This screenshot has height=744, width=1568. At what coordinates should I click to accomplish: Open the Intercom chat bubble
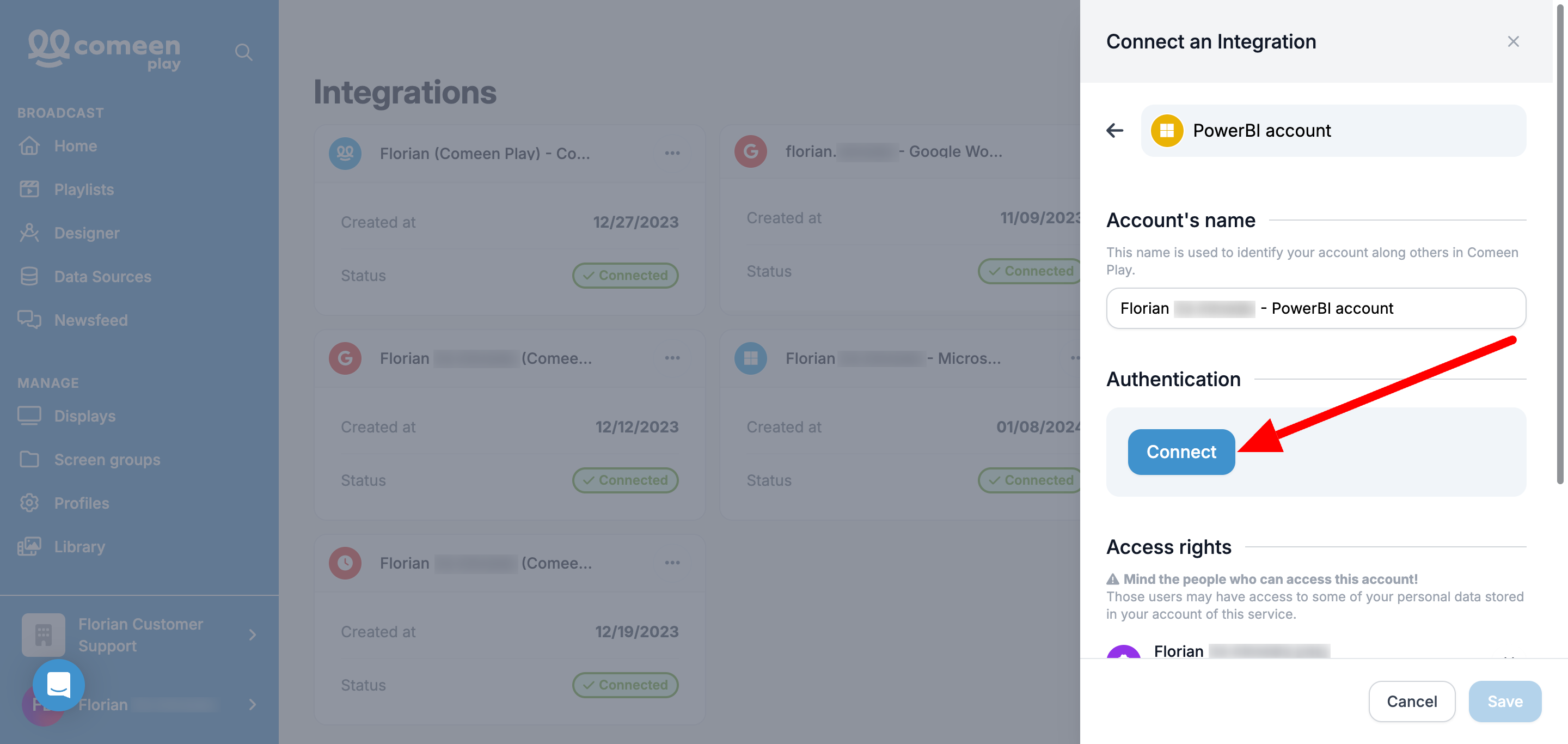click(x=58, y=685)
